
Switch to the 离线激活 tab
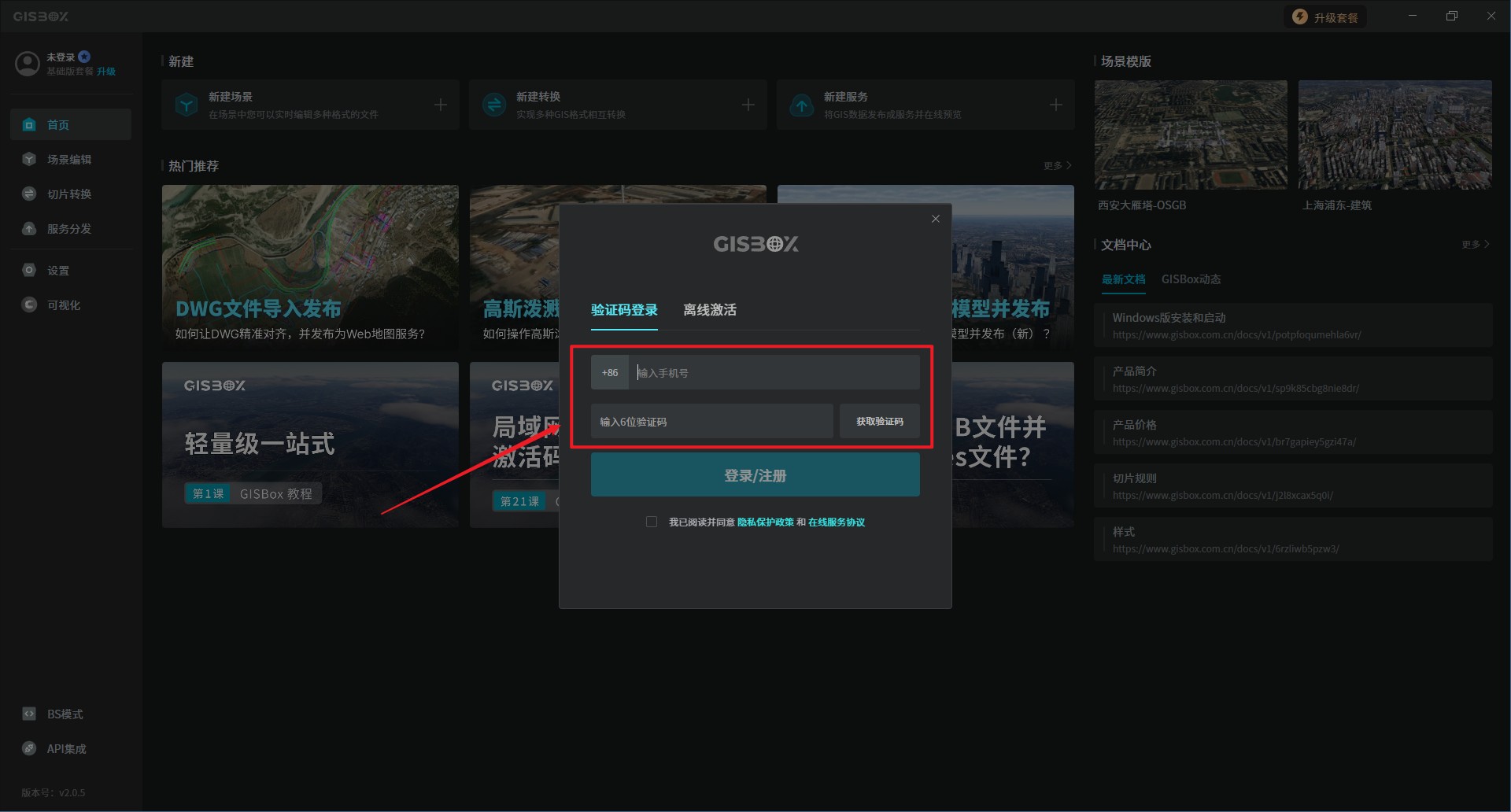click(x=710, y=310)
